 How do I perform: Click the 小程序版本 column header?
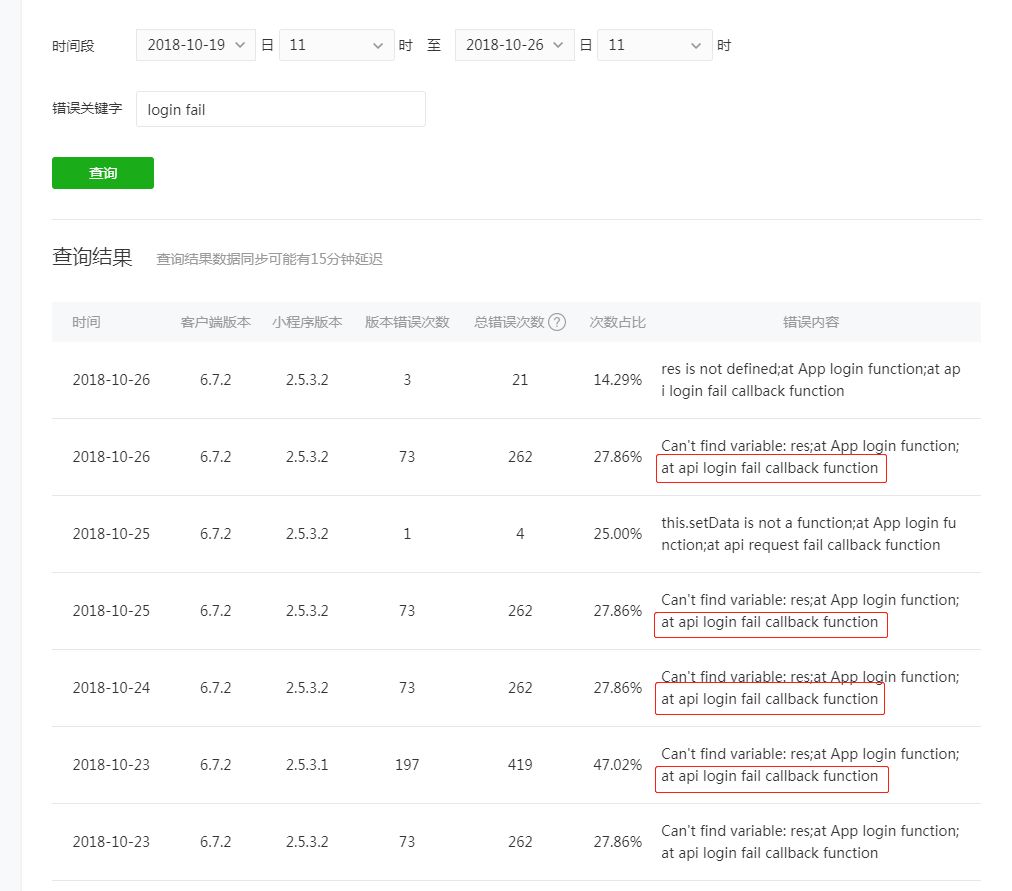pos(307,322)
